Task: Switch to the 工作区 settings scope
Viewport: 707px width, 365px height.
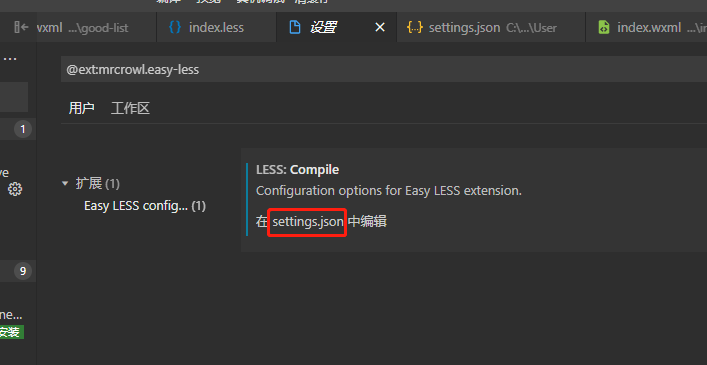Action: 130,108
